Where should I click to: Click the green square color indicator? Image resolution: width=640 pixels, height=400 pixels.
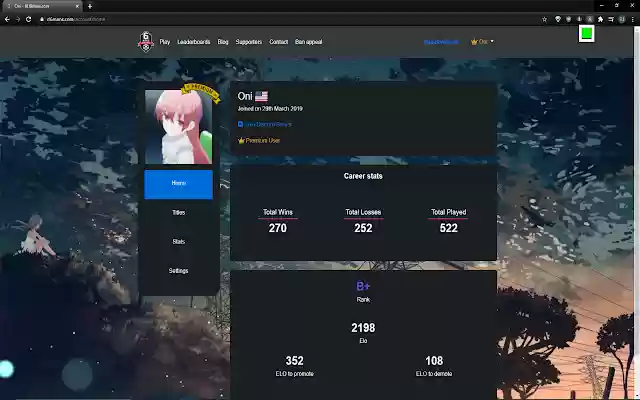click(587, 33)
